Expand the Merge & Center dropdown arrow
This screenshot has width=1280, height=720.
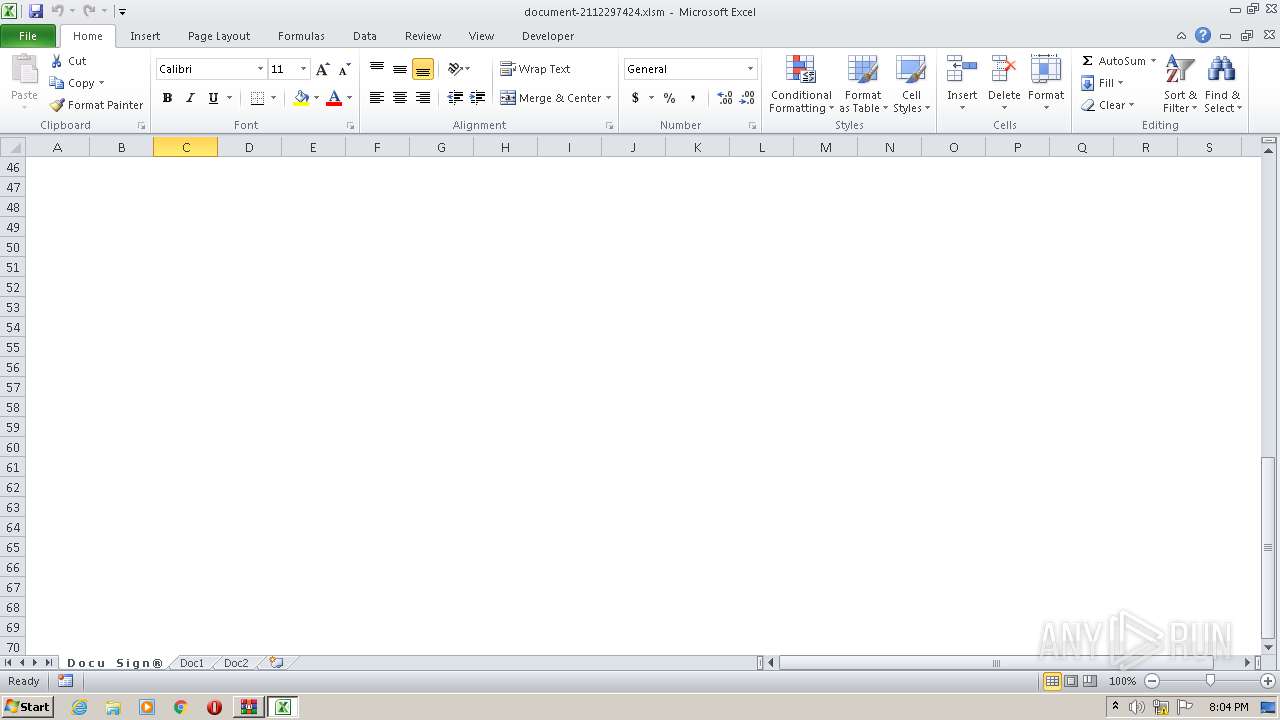[x=608, y=98]
